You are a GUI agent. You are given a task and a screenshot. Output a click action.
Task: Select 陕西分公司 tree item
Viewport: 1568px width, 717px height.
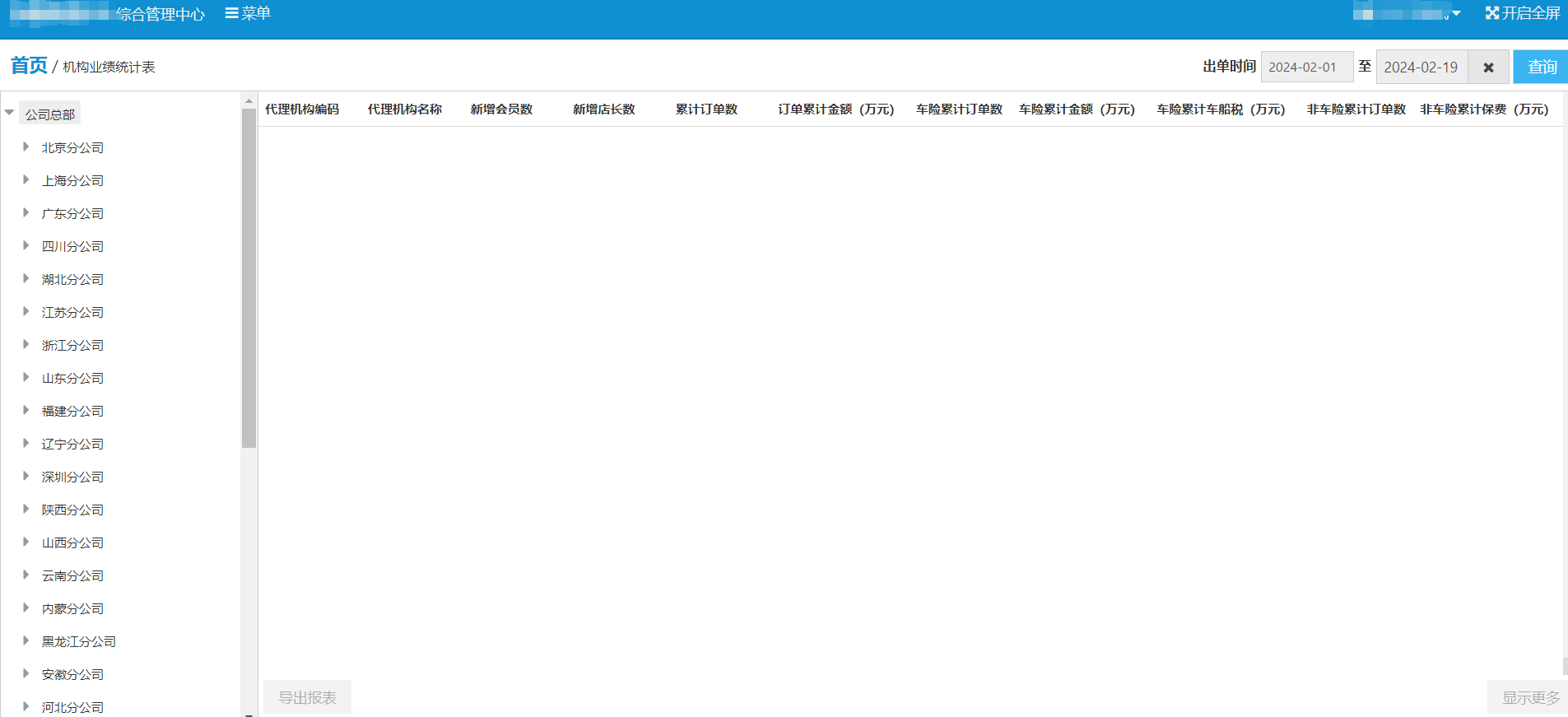[72, 510]
